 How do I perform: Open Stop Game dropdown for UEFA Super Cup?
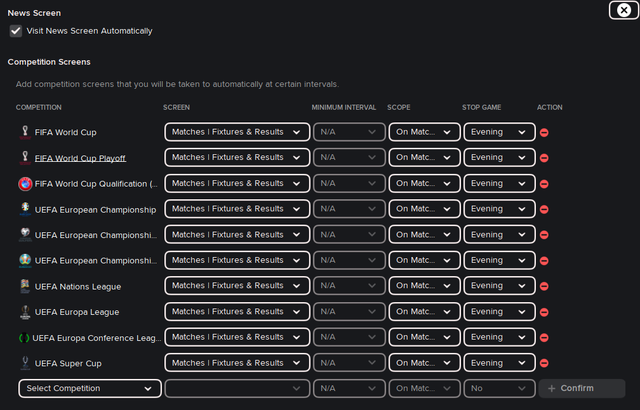[499, 363]
